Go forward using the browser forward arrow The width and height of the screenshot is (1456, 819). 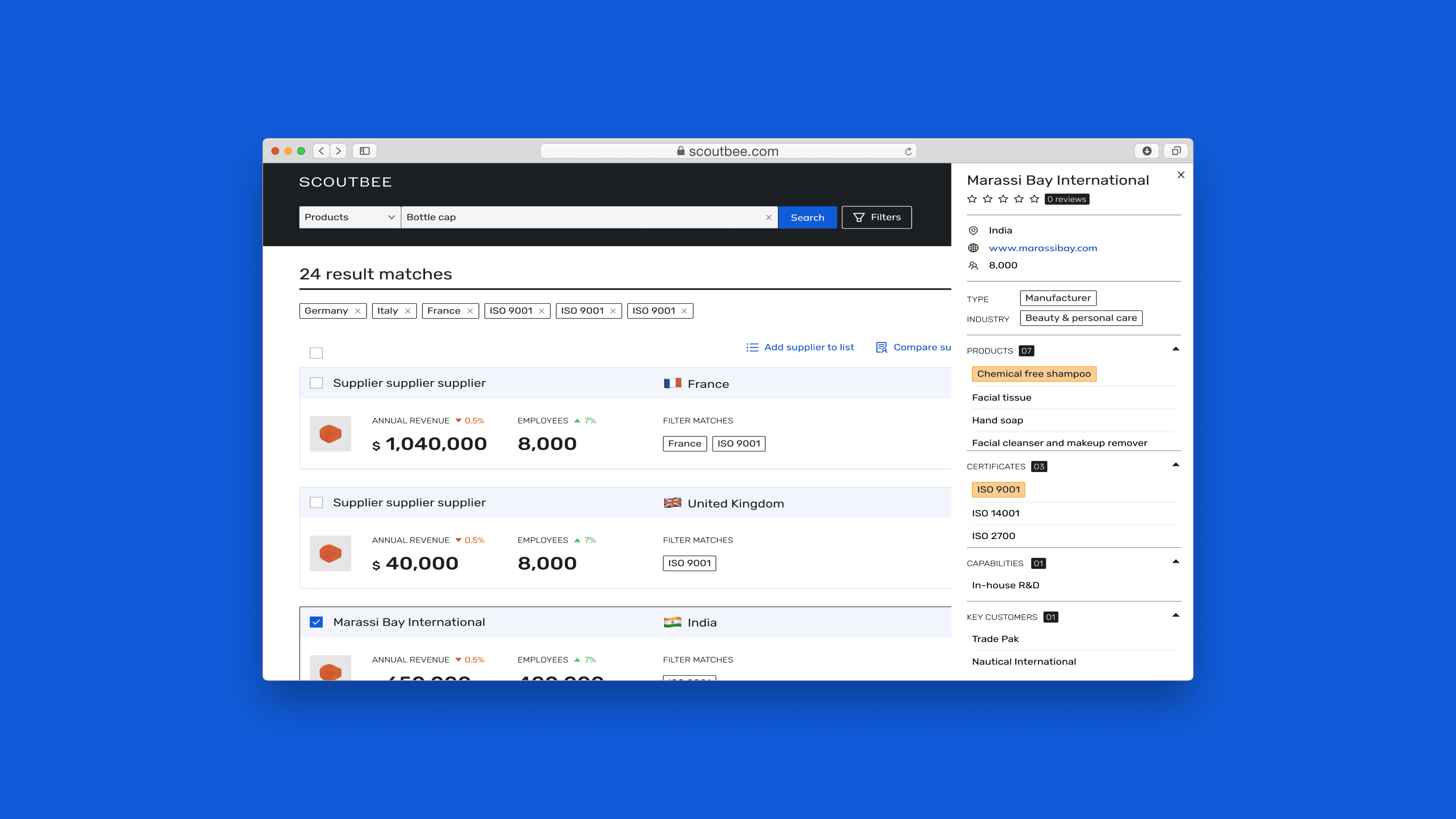tap(339, 151)
